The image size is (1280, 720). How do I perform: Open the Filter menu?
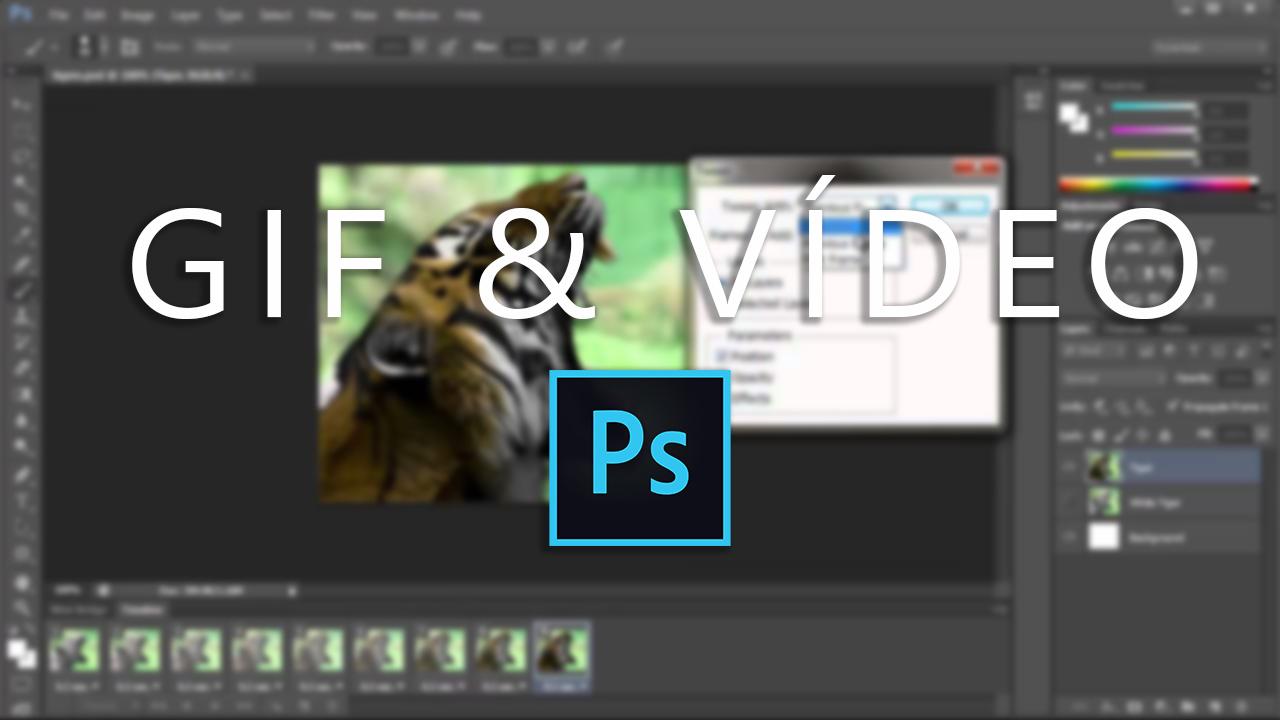[323, 17]
